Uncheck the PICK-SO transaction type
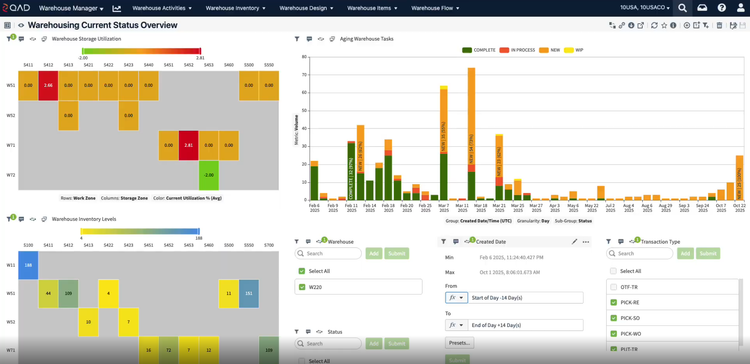Viewport: 750px width, 364px height. [x=613, y=318]
